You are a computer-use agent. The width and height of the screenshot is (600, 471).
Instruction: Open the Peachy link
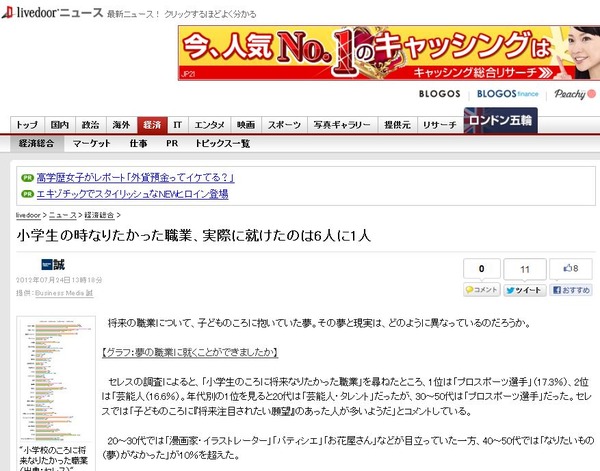coord(575,94)
